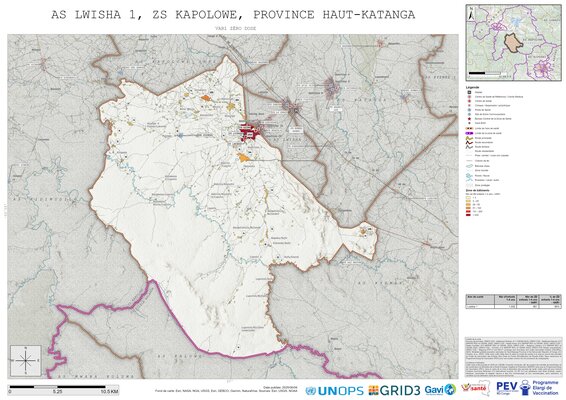This screenshot has height=400, width=566.
Task: Click the UNOPS logo
Action: [x=334, y=390]
